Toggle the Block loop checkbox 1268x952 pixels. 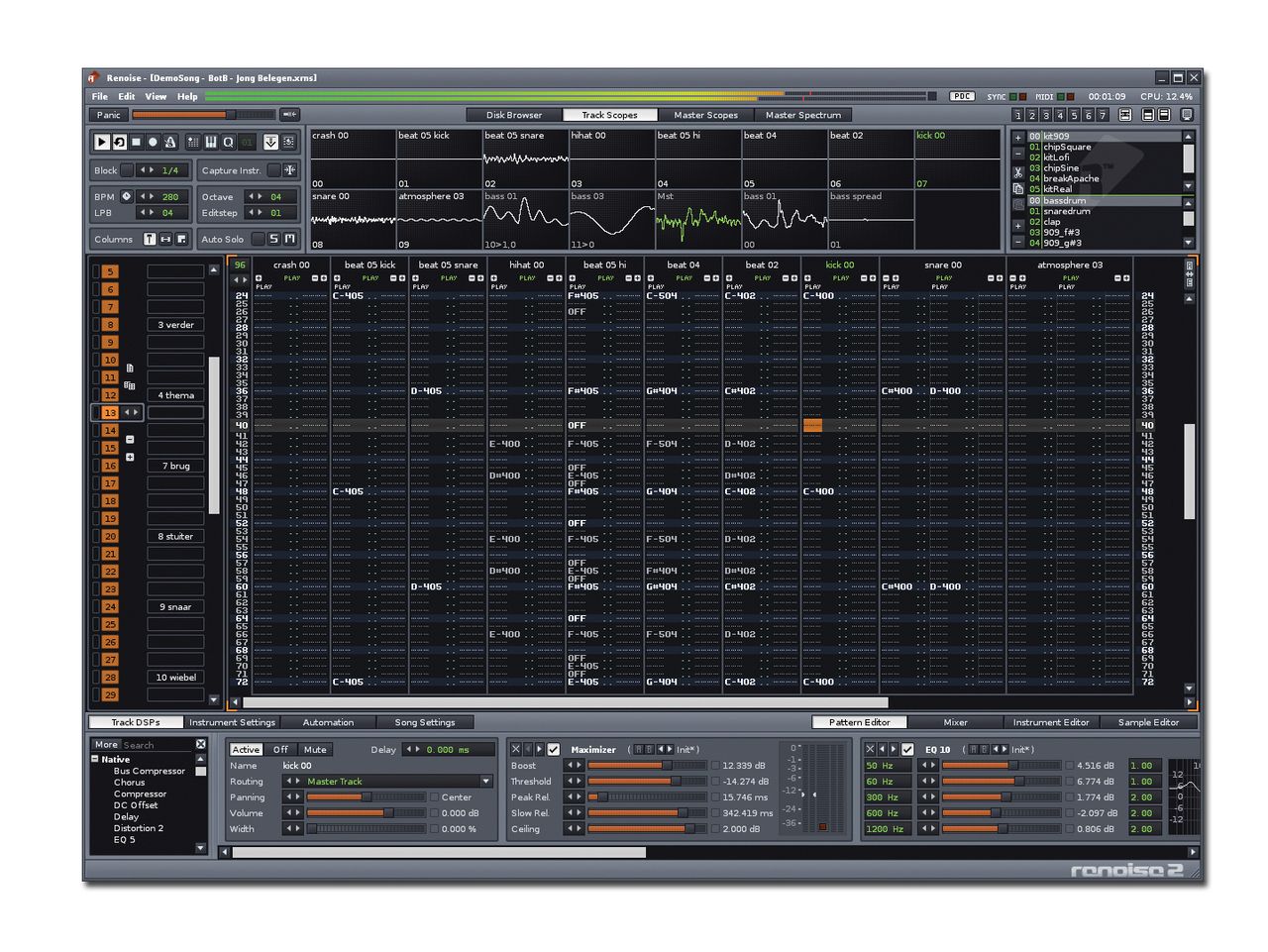coord(127,170)
